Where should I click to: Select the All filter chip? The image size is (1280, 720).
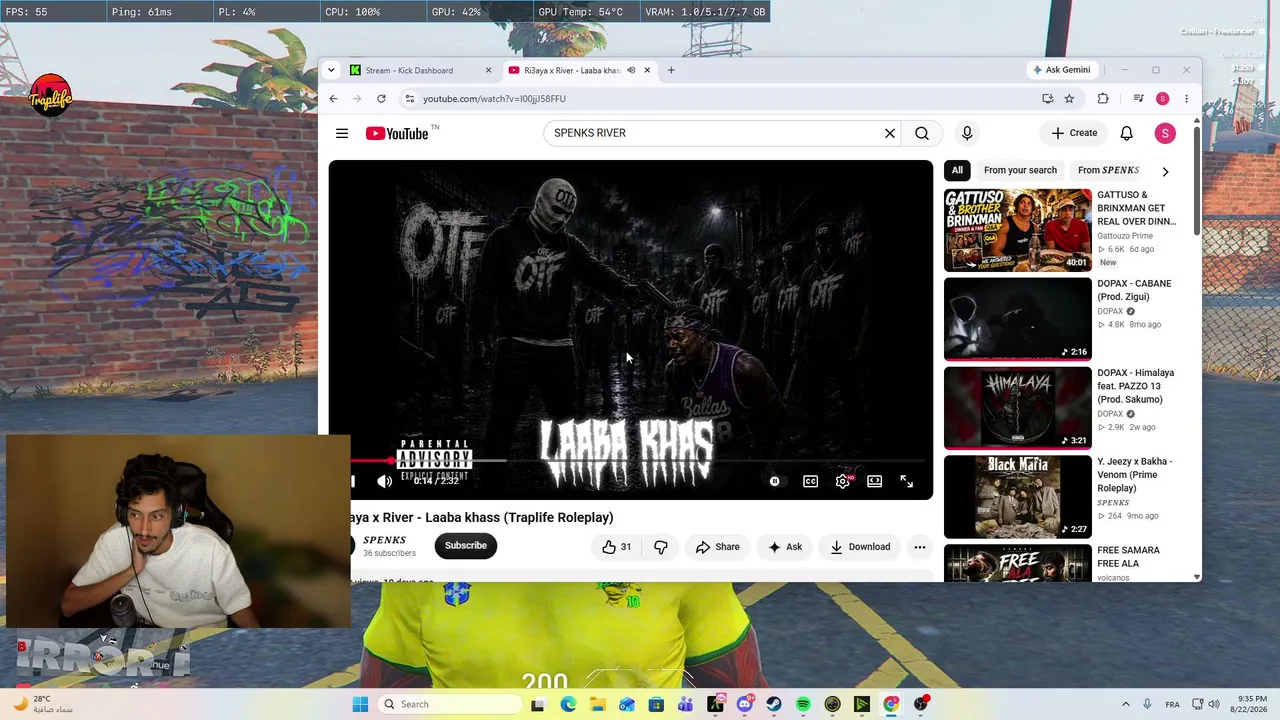click(x=957, y=170)
